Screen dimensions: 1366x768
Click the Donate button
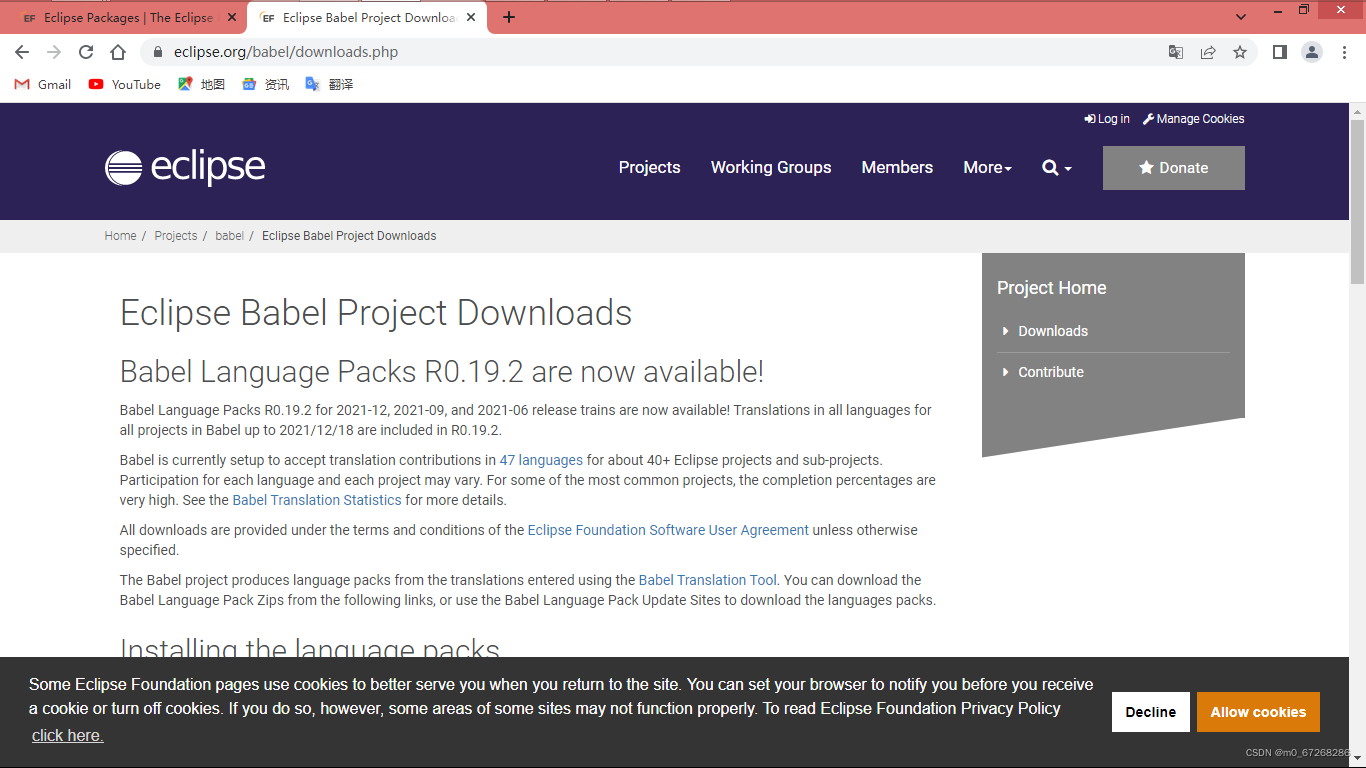(1174, 168)
